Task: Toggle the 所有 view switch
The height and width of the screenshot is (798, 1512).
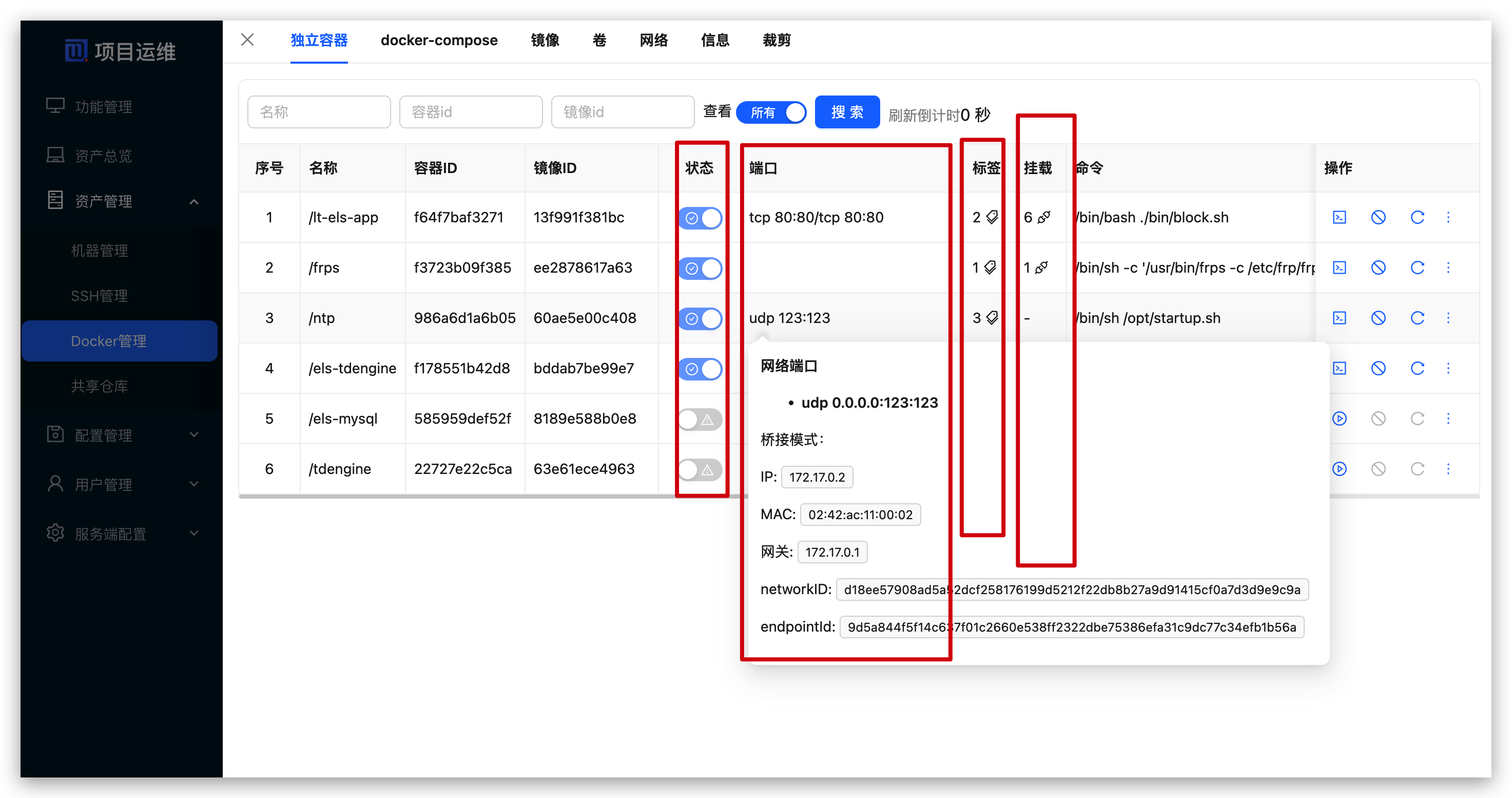Action: 771,112
